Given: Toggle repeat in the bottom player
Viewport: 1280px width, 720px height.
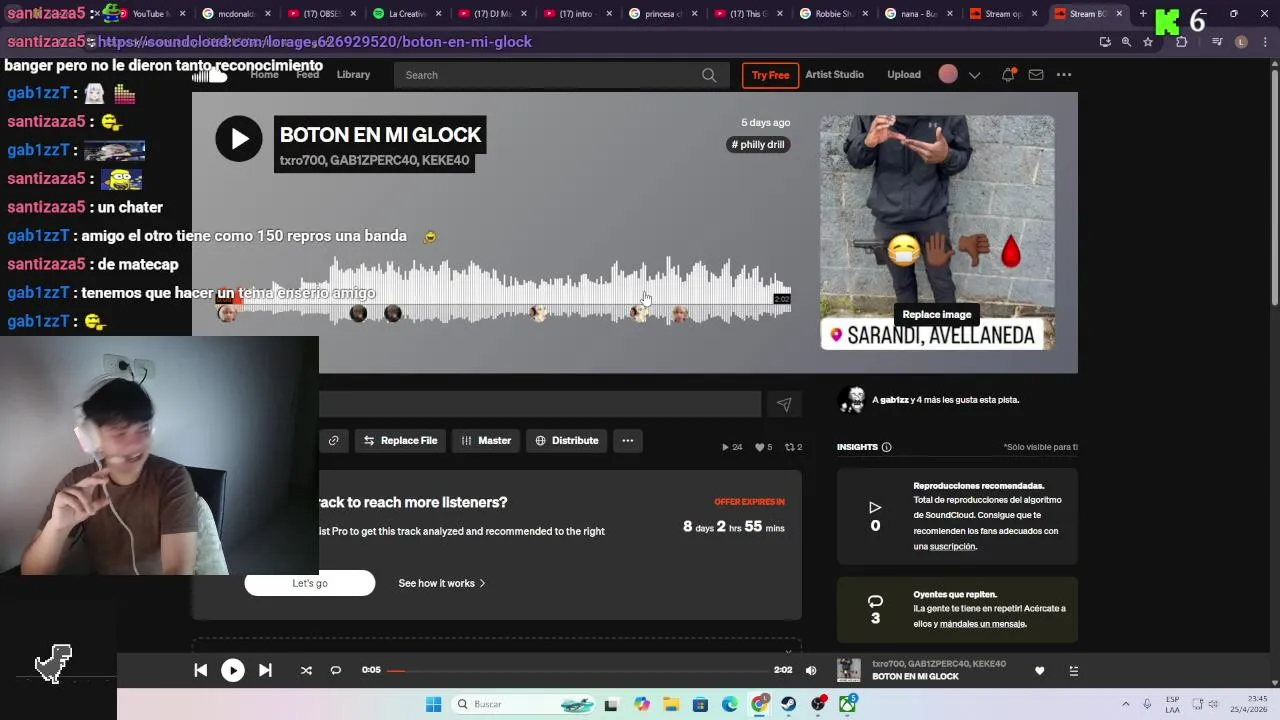Looking at the screenshot, I should [x=336, y=670].
